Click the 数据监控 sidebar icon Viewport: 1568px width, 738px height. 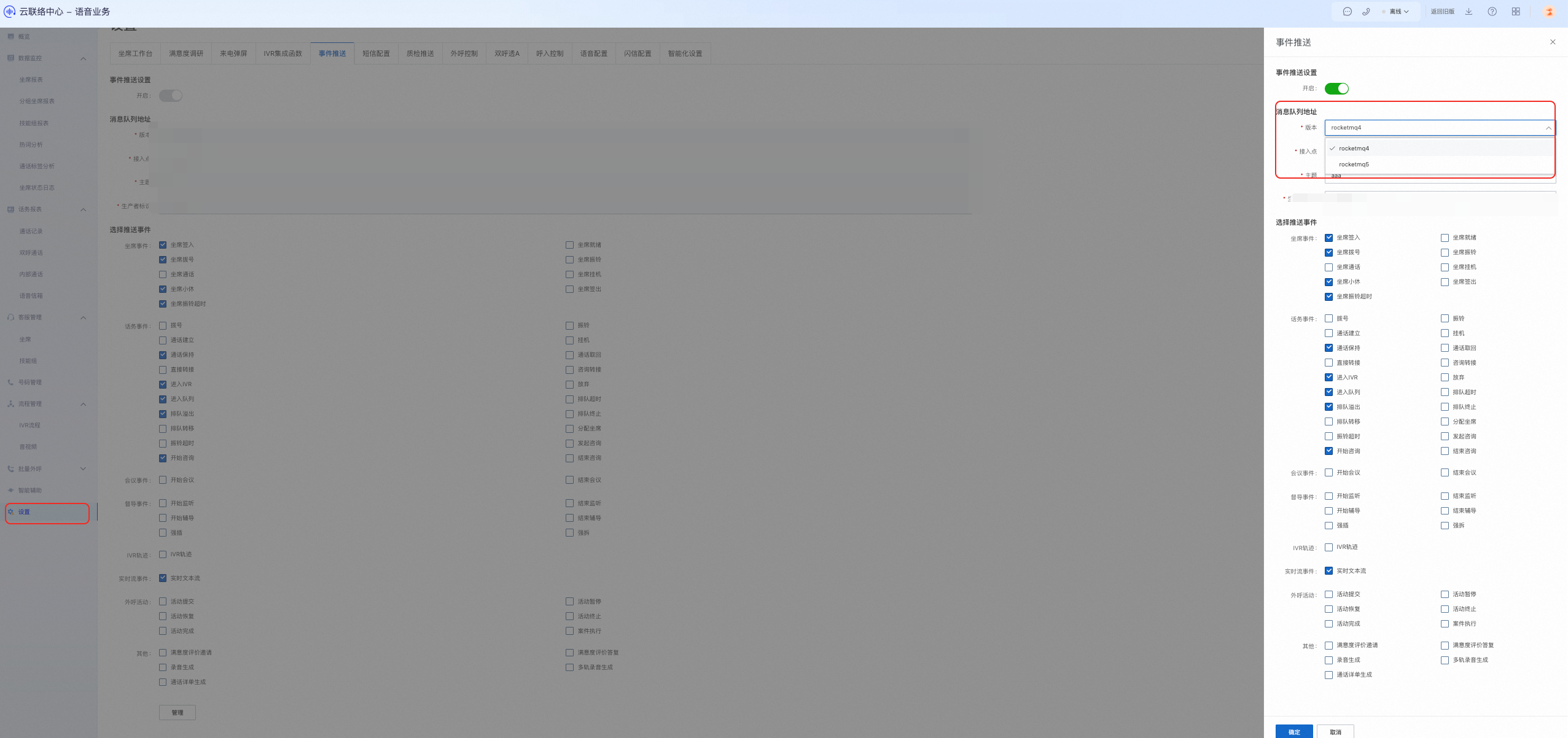(x=10, y=58)
